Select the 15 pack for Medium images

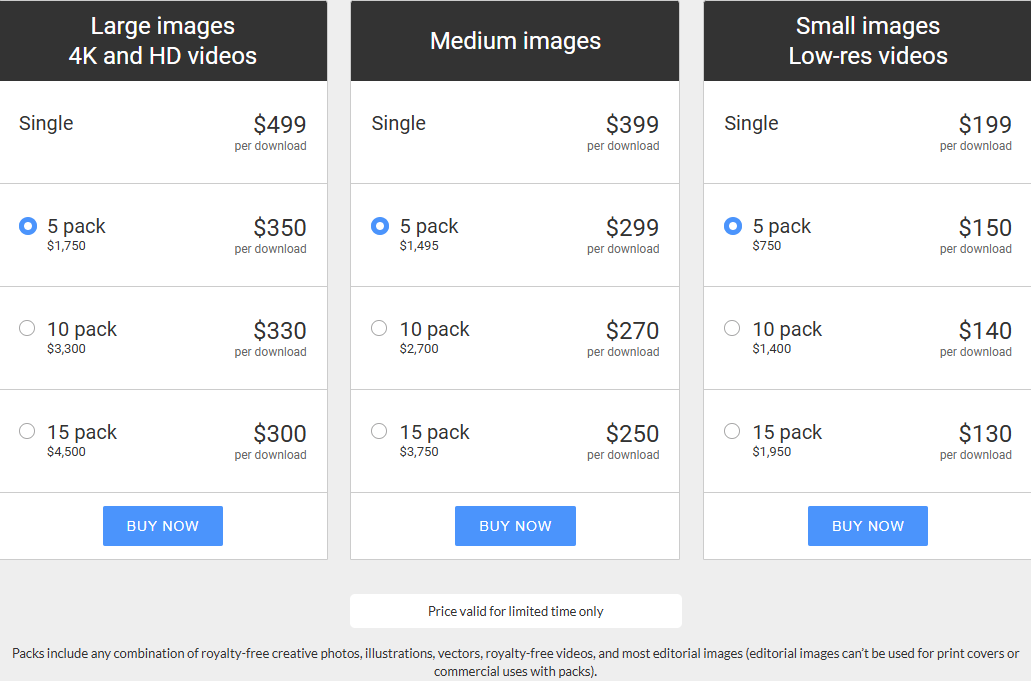[x=379, y=431]
